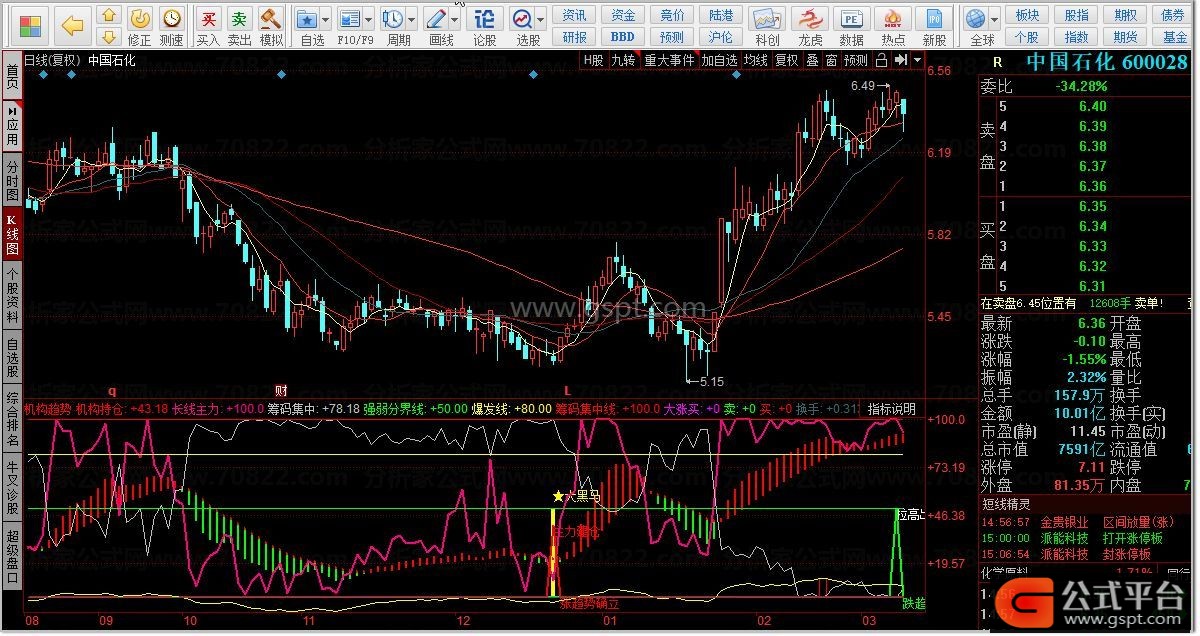1200x636 pixels.
Task: Open the 论股 stock discussion icon
Action: [x=485, y=26]
